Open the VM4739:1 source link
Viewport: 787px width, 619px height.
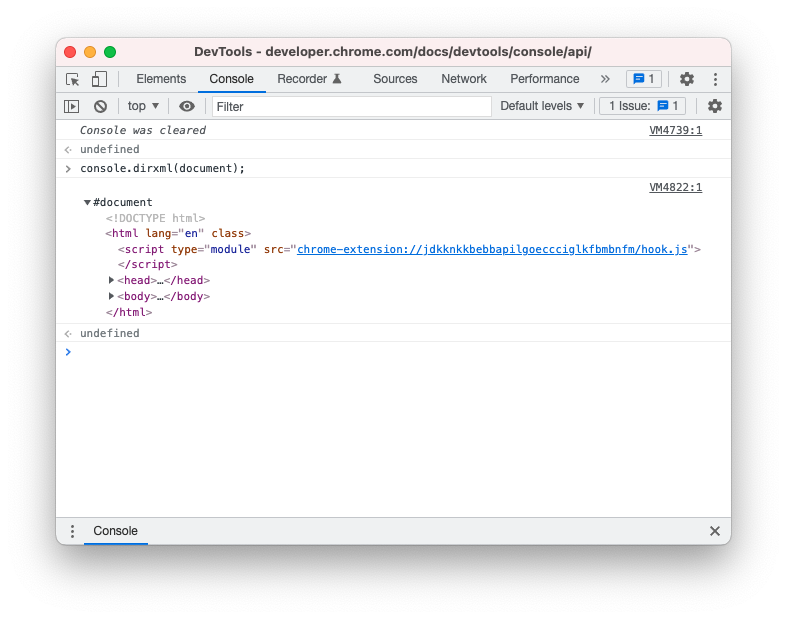(x=675, y=131)
